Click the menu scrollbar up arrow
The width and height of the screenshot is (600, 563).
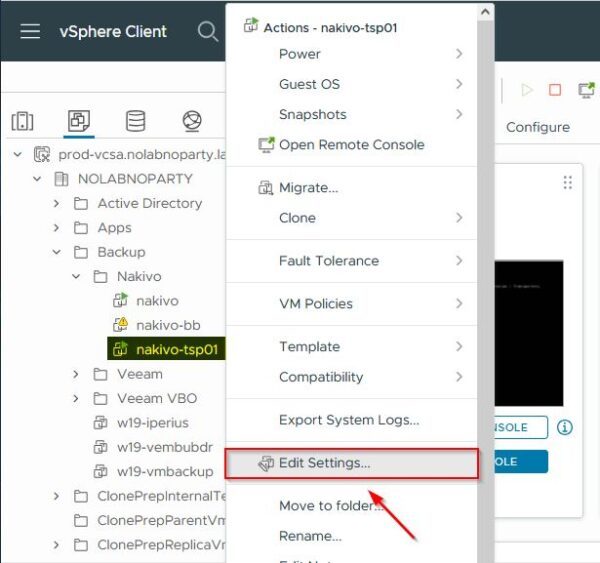[485, 12]
